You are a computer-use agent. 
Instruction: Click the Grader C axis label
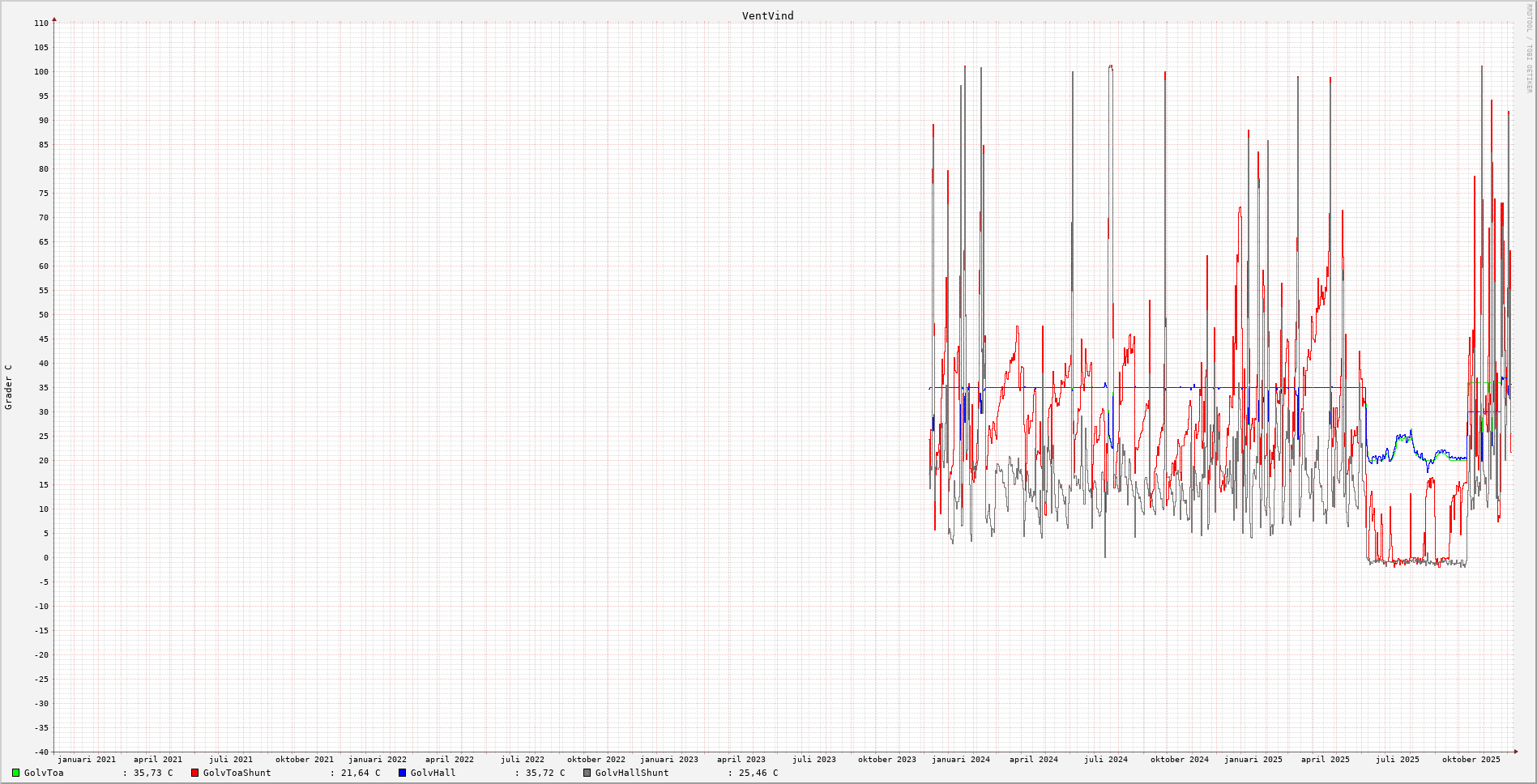coord(8,387)
